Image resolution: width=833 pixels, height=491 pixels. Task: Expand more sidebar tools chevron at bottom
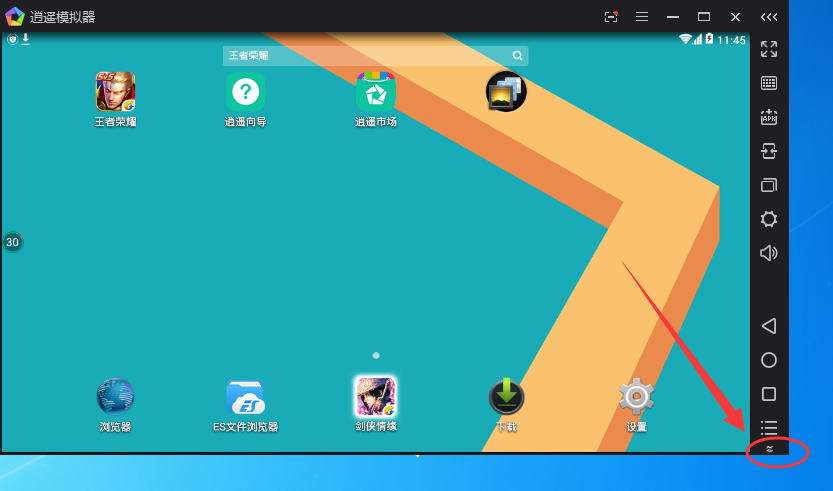pos(769,449)
